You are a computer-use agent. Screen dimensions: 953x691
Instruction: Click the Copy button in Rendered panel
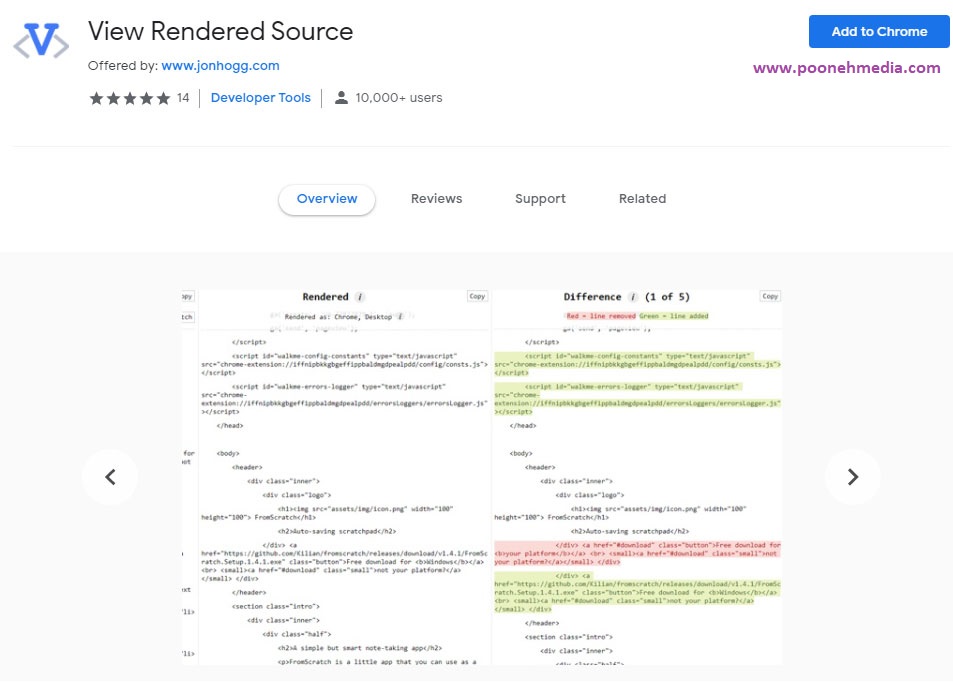tap(477, 296)
